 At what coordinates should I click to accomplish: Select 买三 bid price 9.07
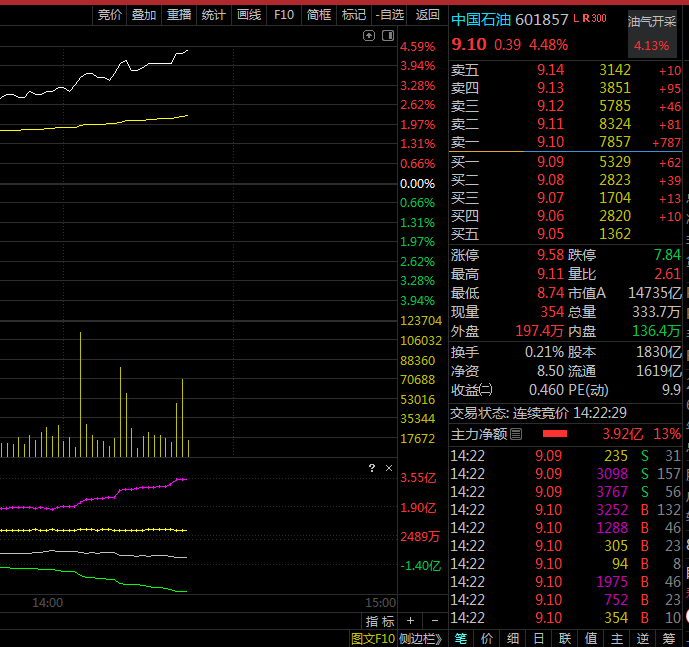[x=551, y=198]
